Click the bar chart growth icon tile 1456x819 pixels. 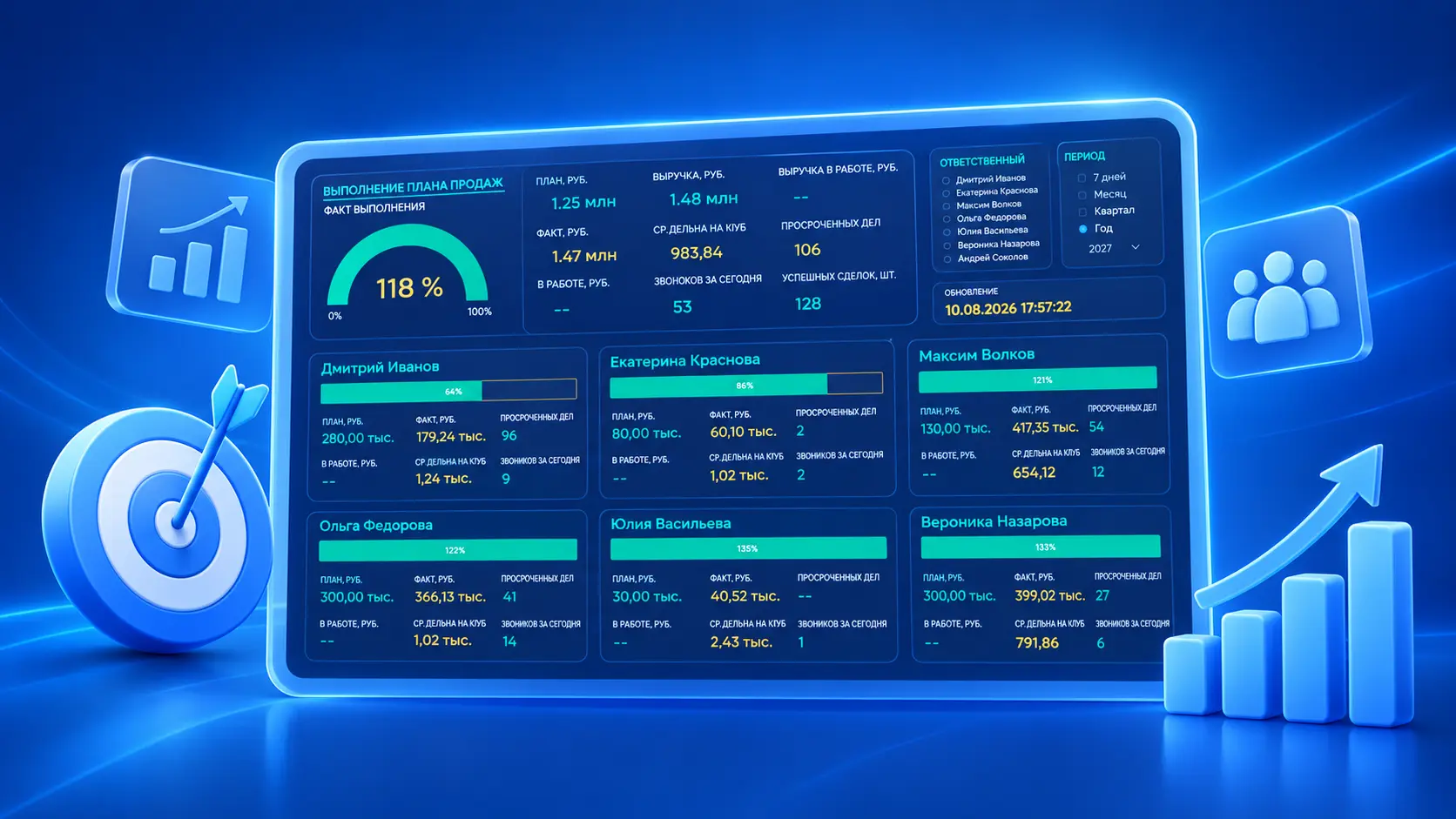pos(190,245)
